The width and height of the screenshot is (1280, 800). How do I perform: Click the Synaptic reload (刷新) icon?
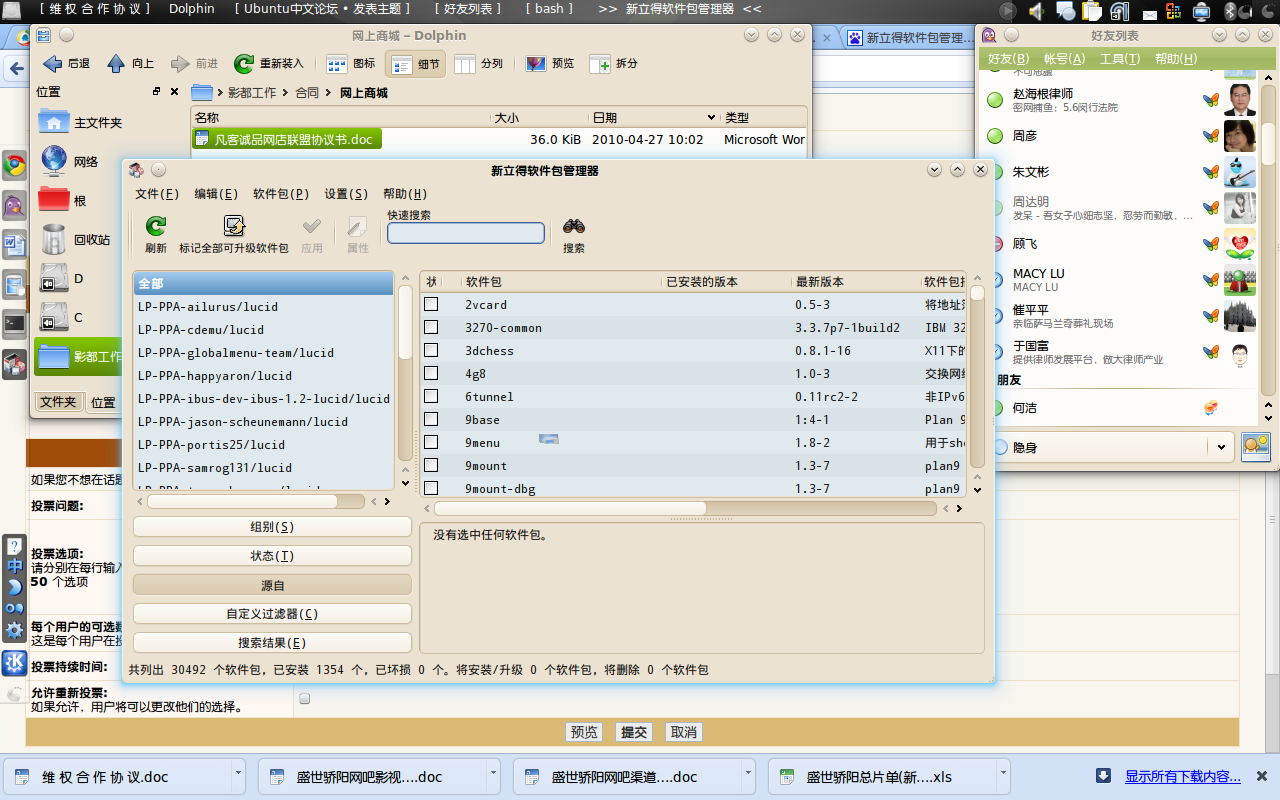coord(156,226)
